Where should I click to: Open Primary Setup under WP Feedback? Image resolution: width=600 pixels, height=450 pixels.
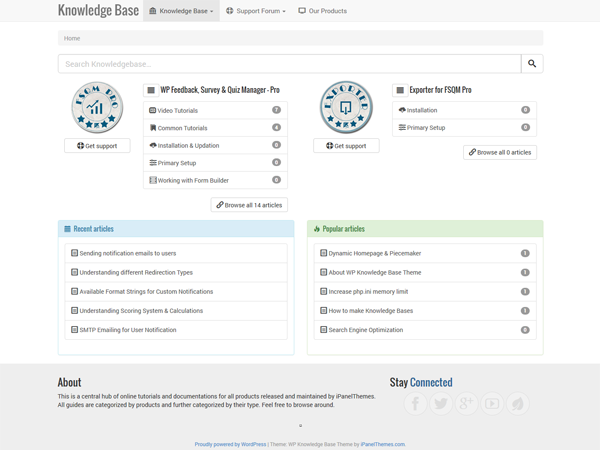click(x=215, y=163)
